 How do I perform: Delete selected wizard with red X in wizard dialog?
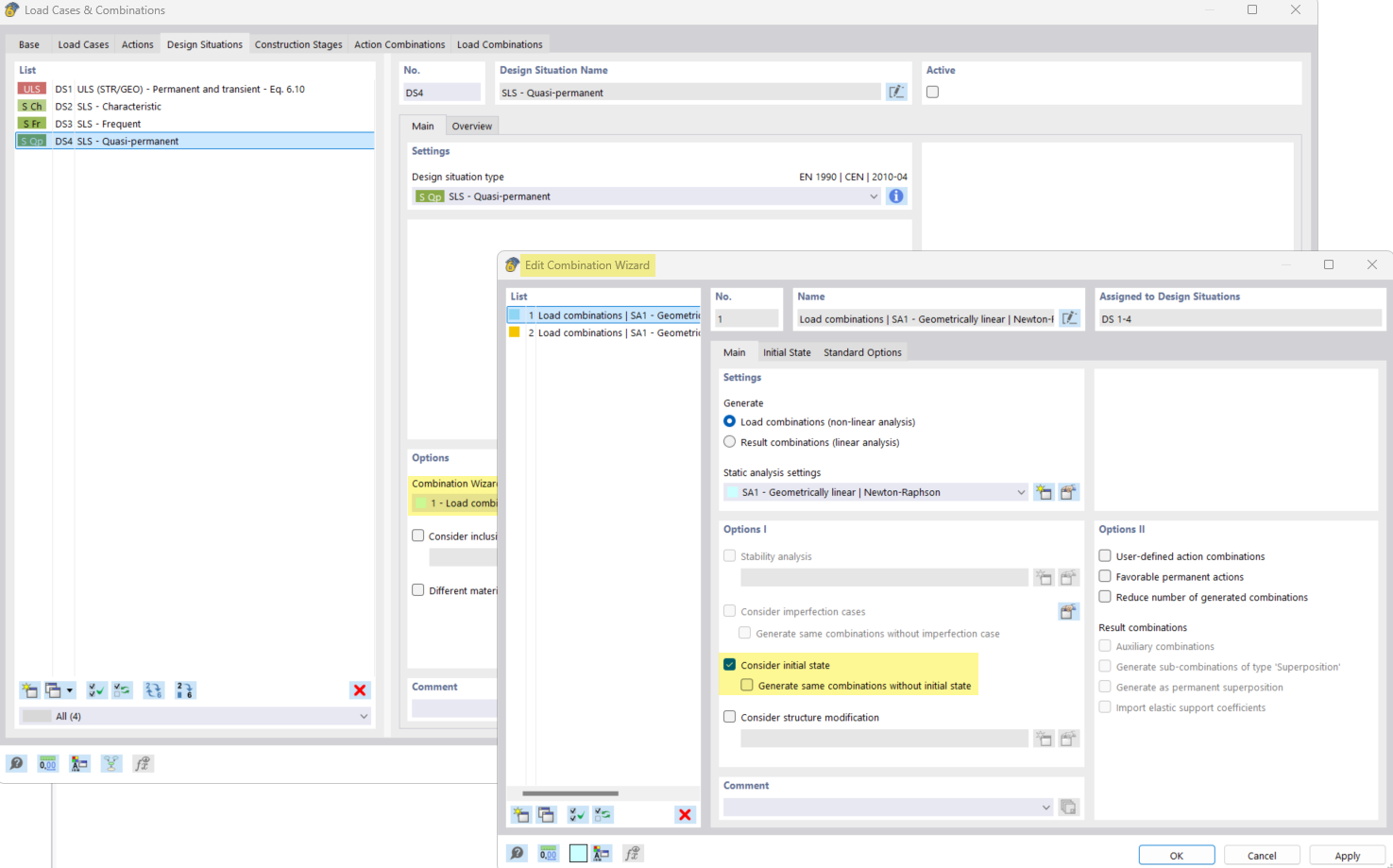[x=685, y=814]
